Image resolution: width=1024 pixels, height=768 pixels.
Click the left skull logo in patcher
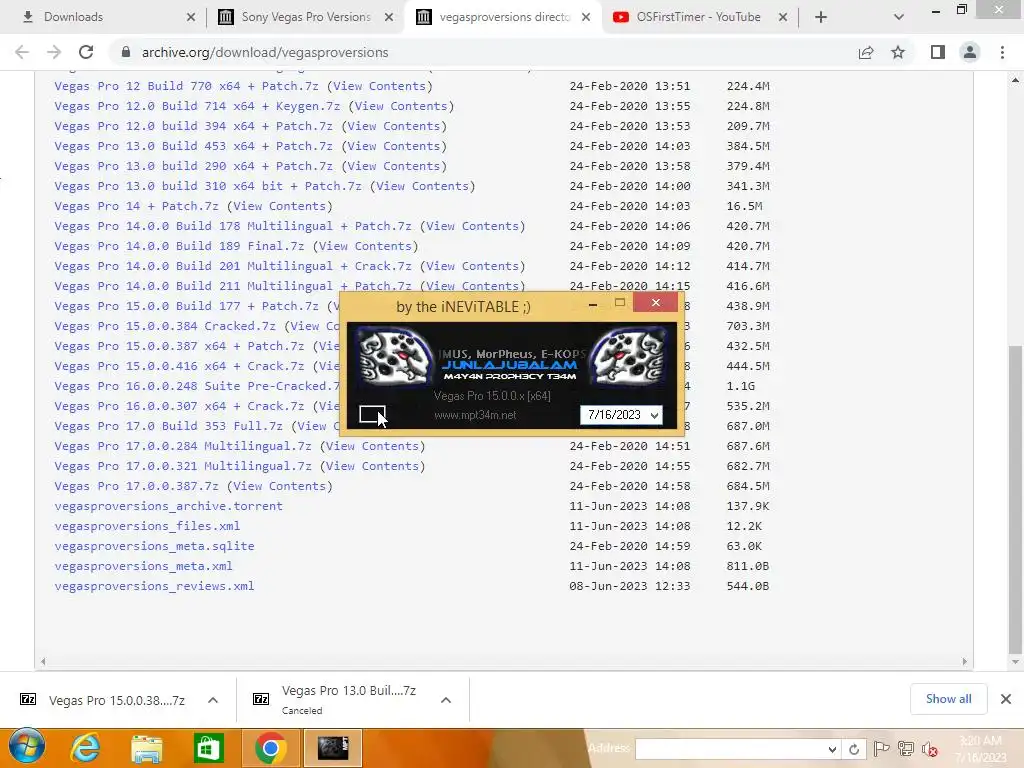click(x=394, y=355)
